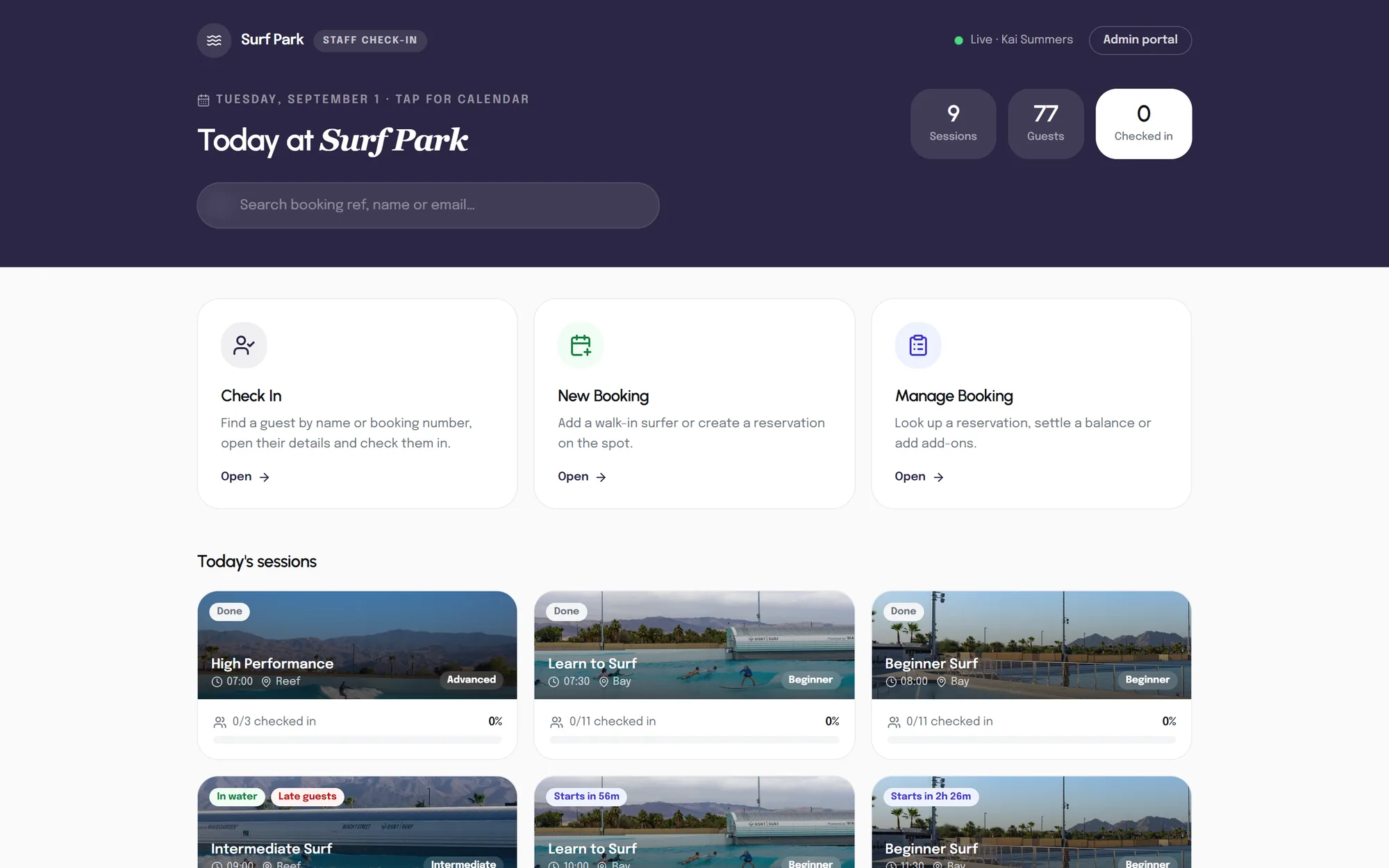Screen dimensions: 1389x868
Task: Click location pin on 08:00 Beginner Surf
Action: point(941,682)
